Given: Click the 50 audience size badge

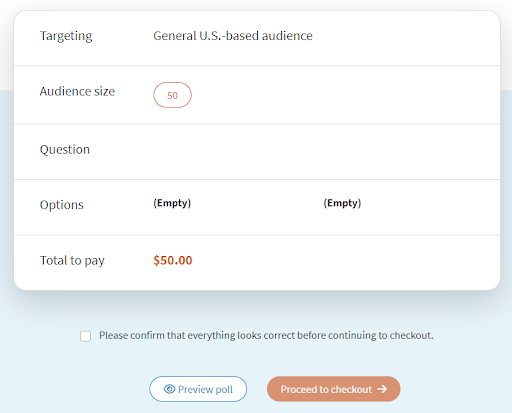Looking at the screenshot, I should (x=172, y=95).
